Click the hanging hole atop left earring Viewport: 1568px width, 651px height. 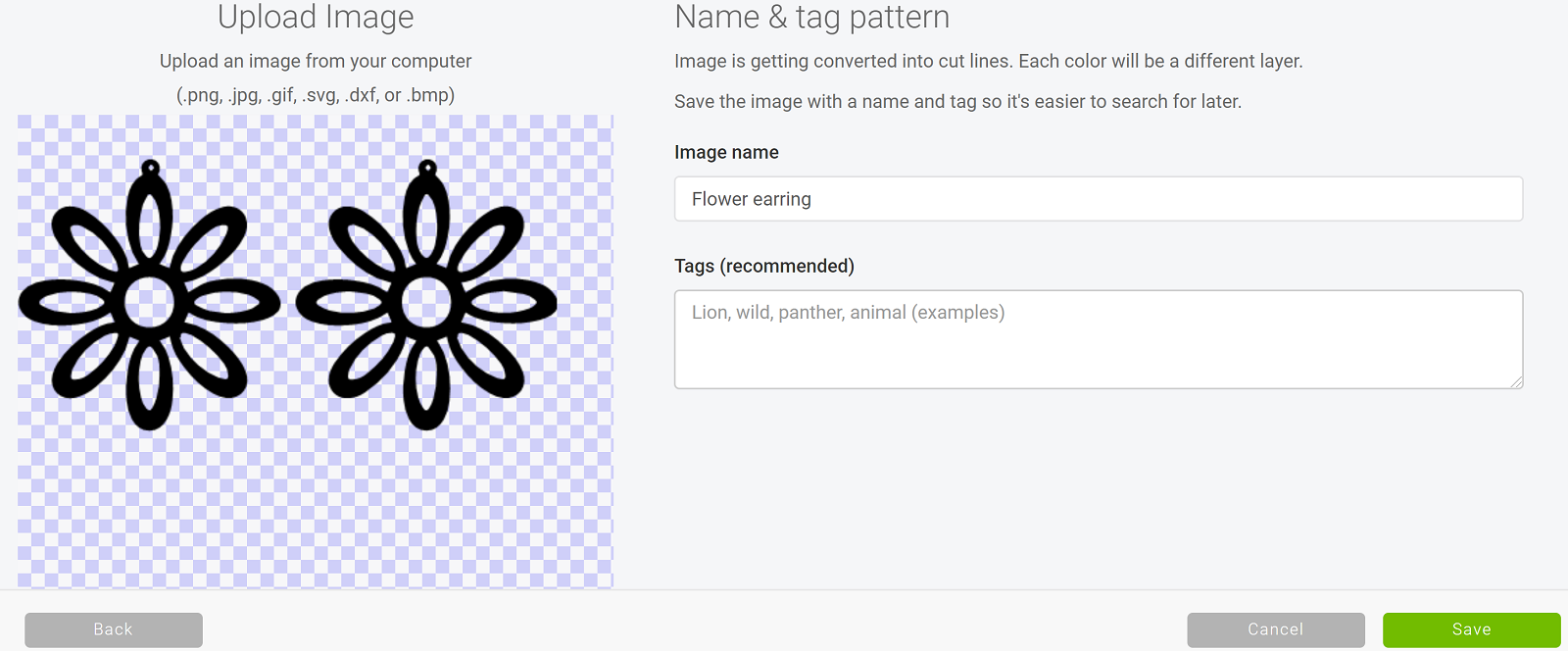pos(150,169)
